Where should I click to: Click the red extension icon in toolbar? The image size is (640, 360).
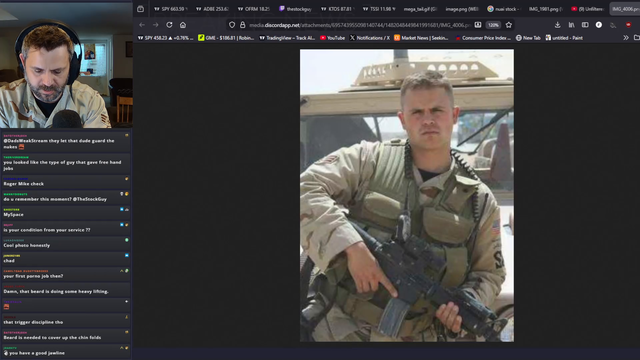coord(628,25)
